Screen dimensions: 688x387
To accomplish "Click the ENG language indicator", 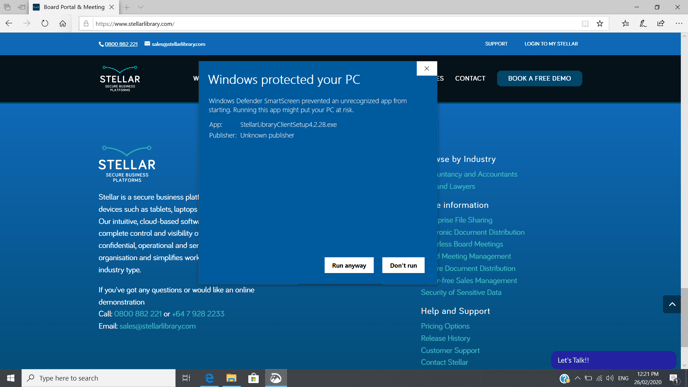I will coord(623,378).
